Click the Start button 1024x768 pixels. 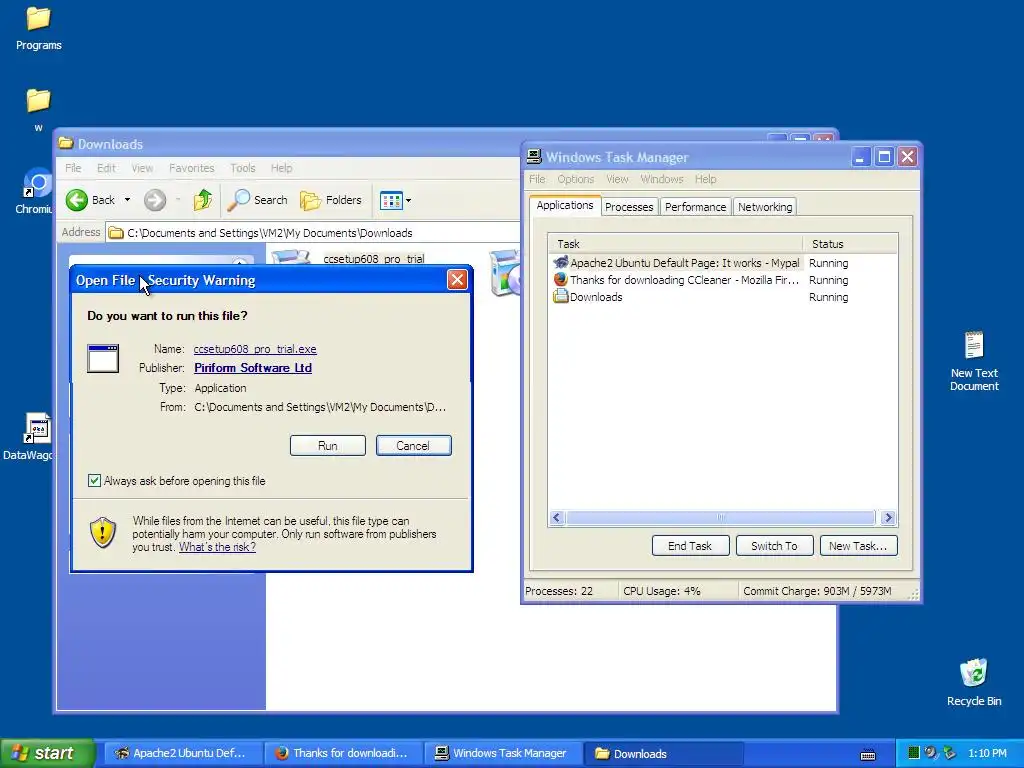(47, 754)
